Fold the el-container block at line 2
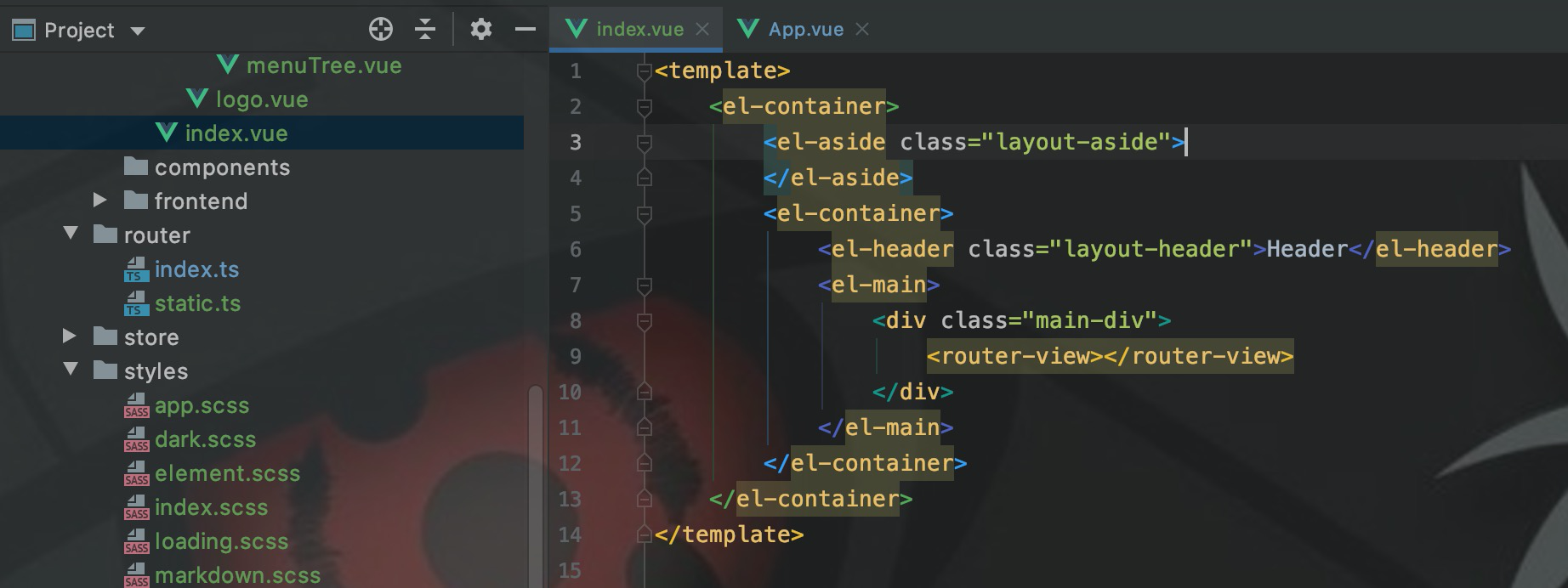This screenshot has width=1568, height=588. coord(645,108)
